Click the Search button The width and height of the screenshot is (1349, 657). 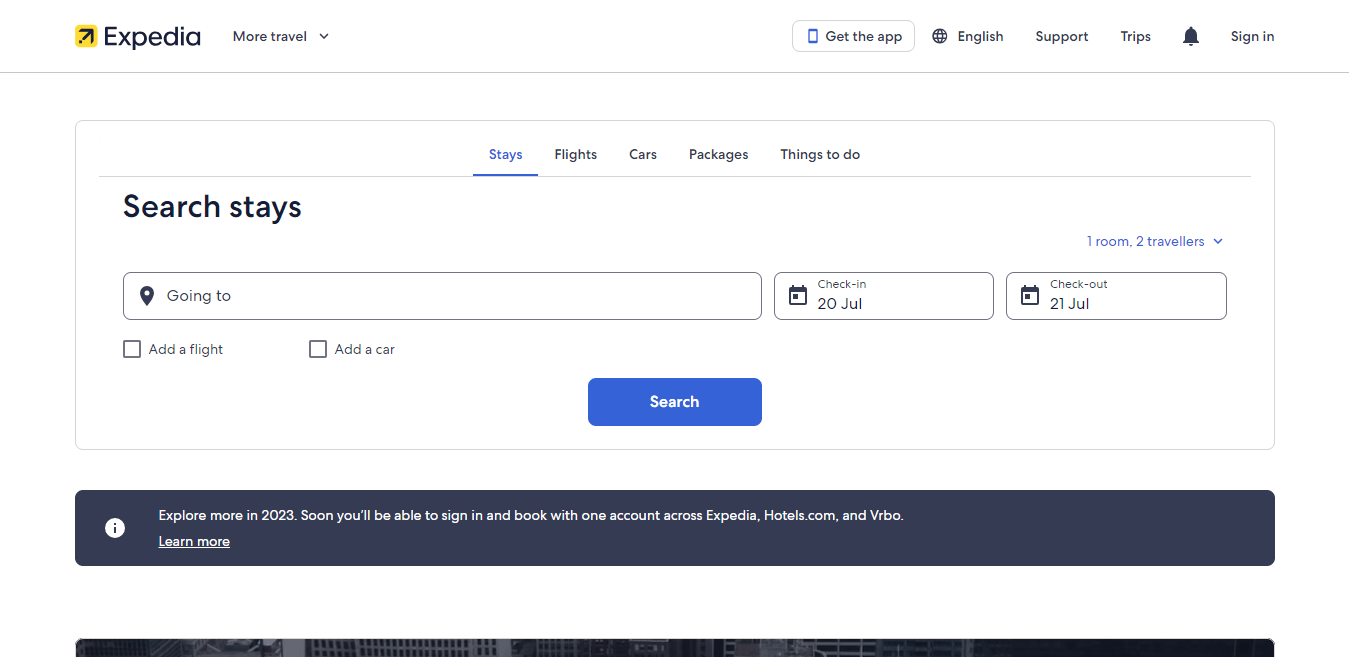click(674, 401)
